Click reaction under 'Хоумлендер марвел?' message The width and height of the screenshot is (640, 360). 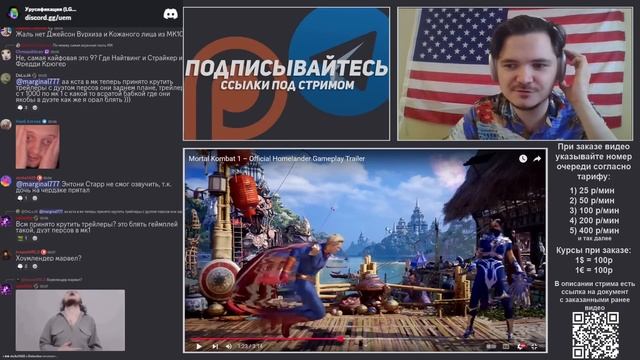click(22, 266)
